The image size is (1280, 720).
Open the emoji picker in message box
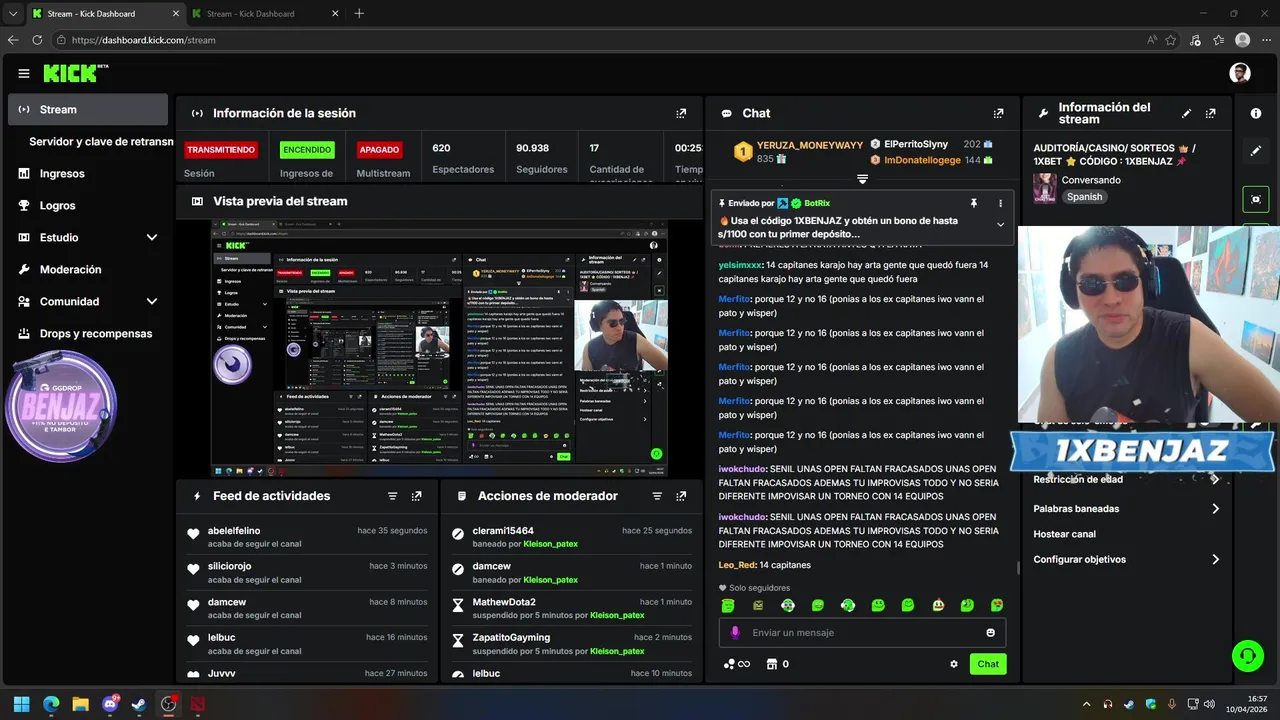[991, 632]
